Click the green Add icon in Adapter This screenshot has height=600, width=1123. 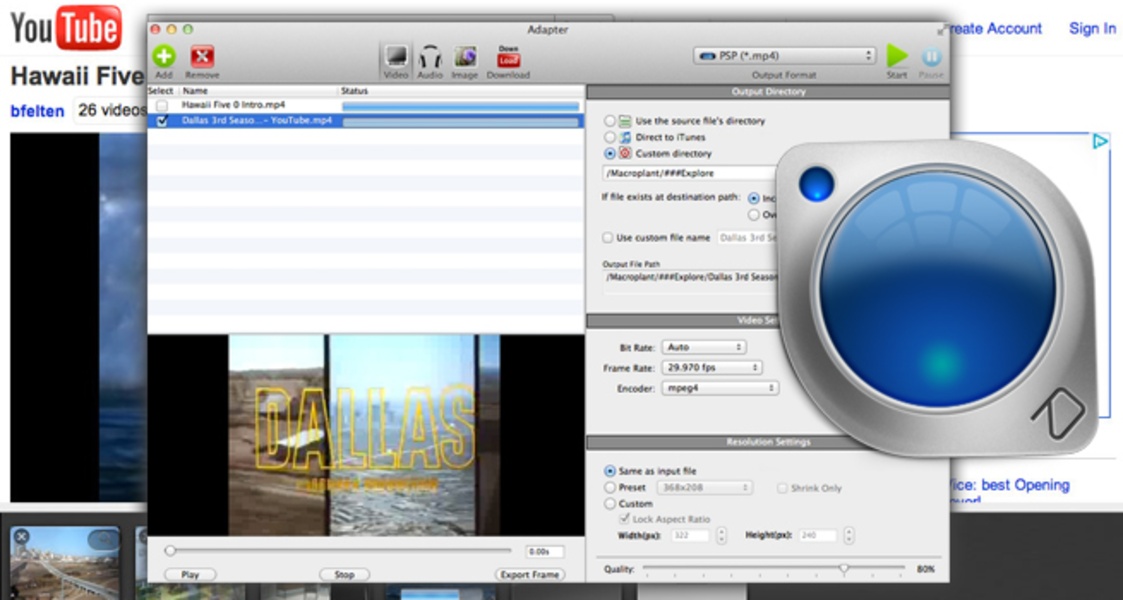[164, 57]
